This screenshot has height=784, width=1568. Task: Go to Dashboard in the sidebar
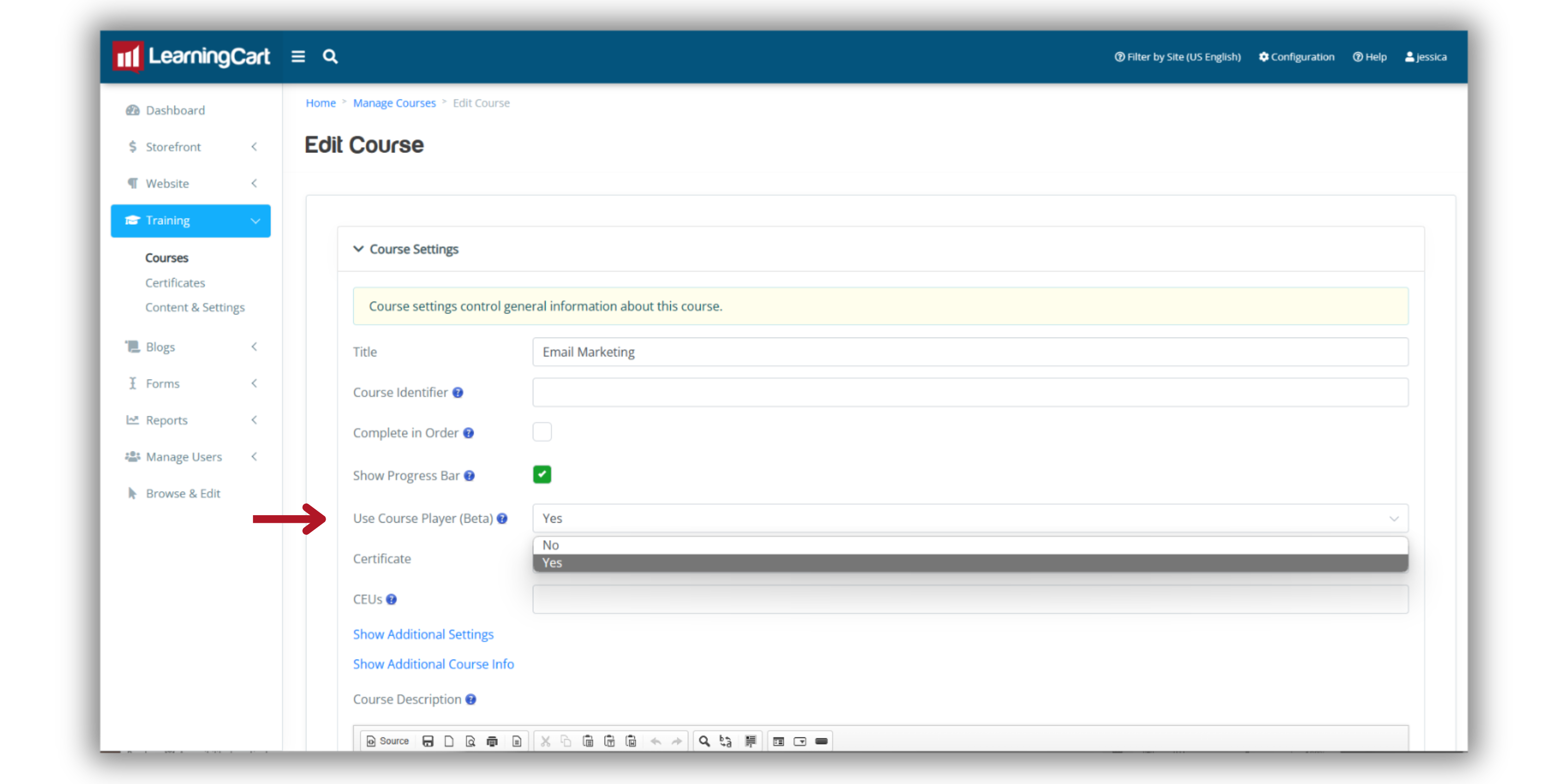[x=166, y=110]
